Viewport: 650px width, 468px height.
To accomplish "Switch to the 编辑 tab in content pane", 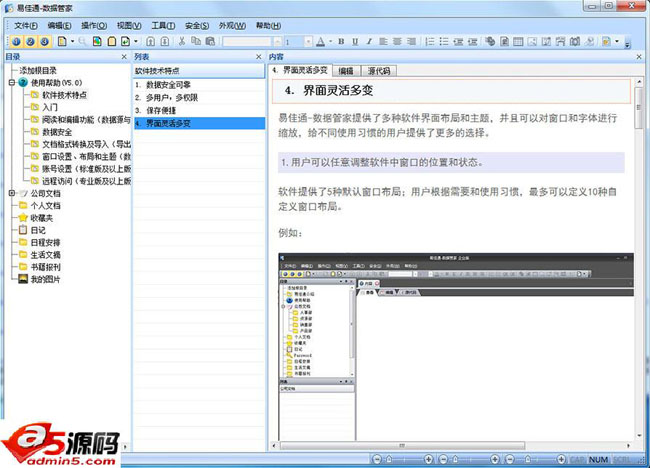I will pyautogui.click(x=347, y=71).
